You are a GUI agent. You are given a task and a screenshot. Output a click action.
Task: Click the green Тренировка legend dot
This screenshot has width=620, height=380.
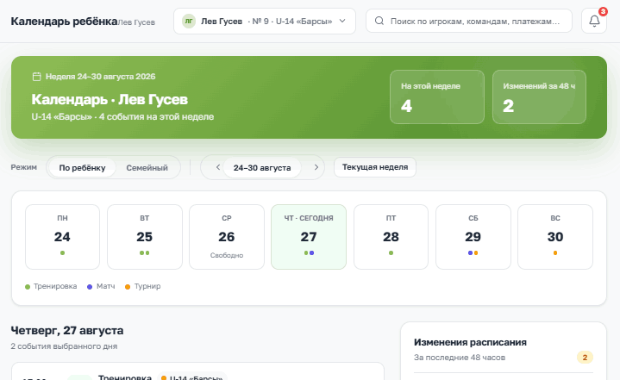[27, 287]
